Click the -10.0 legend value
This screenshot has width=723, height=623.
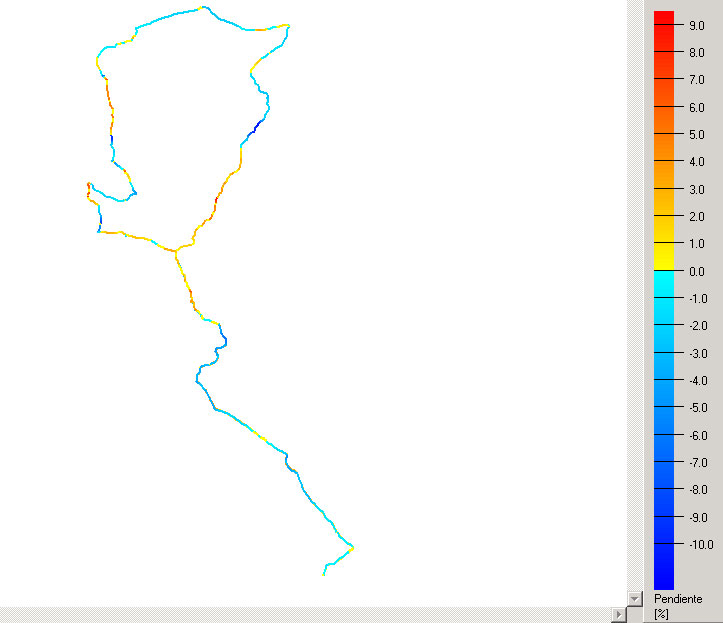coord(701,545)
